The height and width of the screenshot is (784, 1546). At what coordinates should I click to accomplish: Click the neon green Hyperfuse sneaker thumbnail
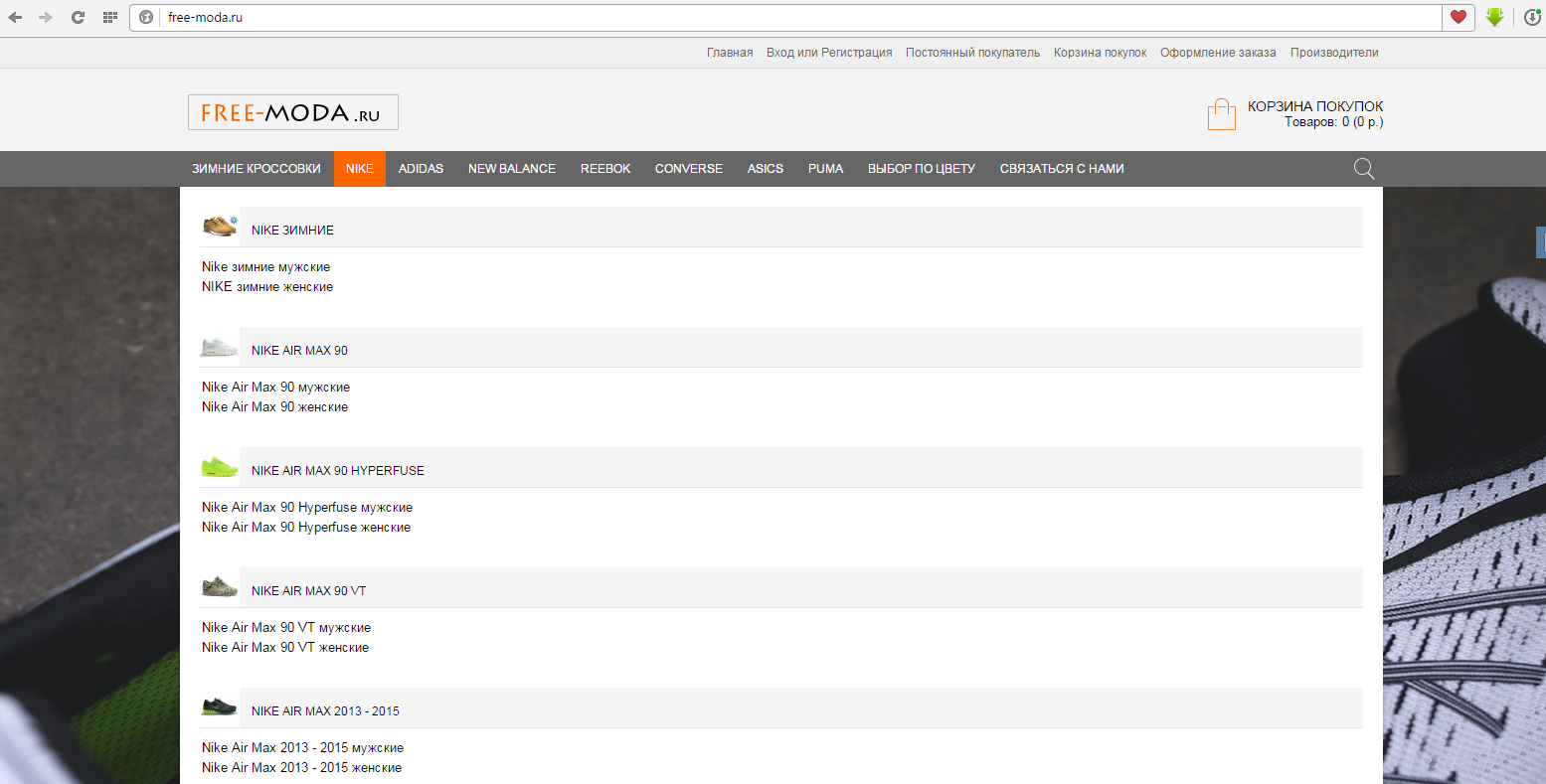[220, 467]
